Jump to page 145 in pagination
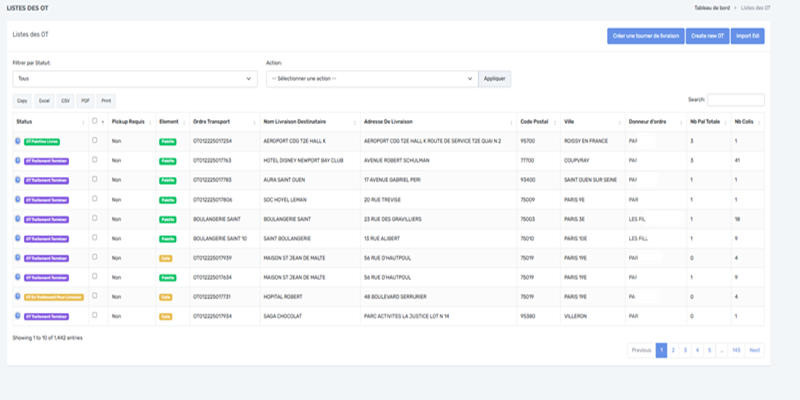Image resolution: width=800 pixels, height=400 pixels. click(x=736, y=350)
